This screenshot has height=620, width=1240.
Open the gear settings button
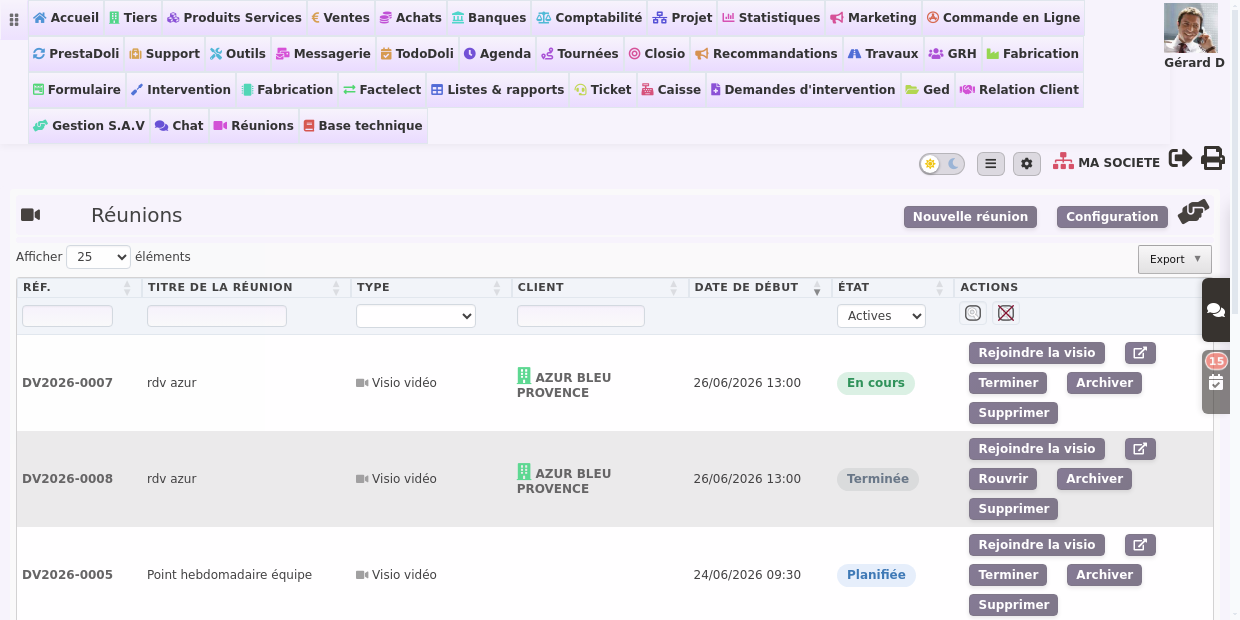(1027, 164)
